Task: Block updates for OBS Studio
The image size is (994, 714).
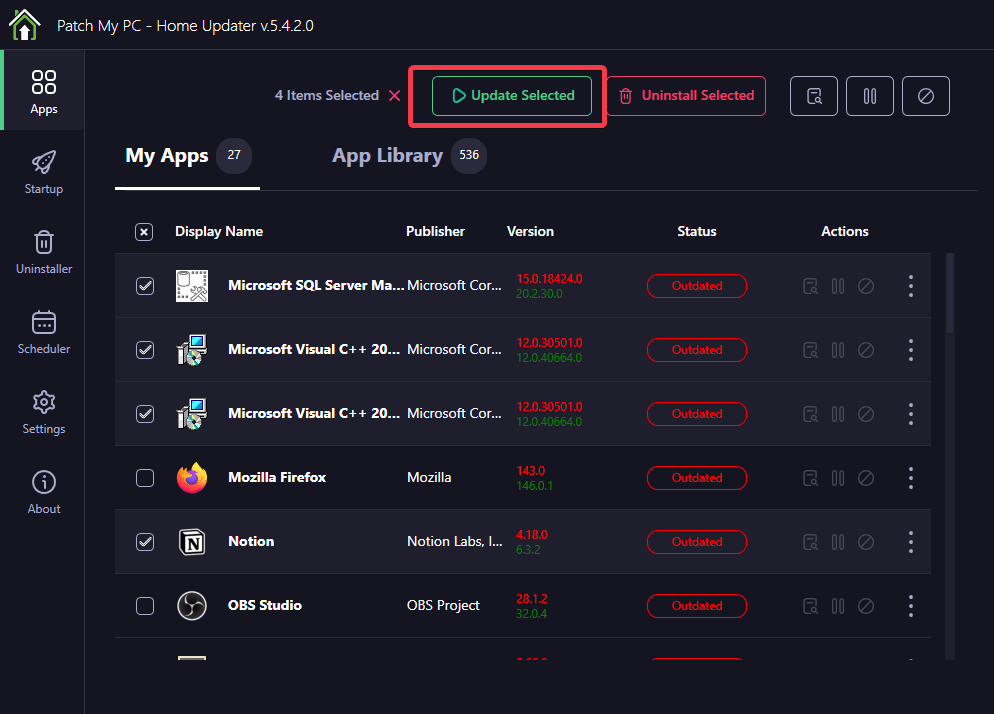Action: coord(866,606)
